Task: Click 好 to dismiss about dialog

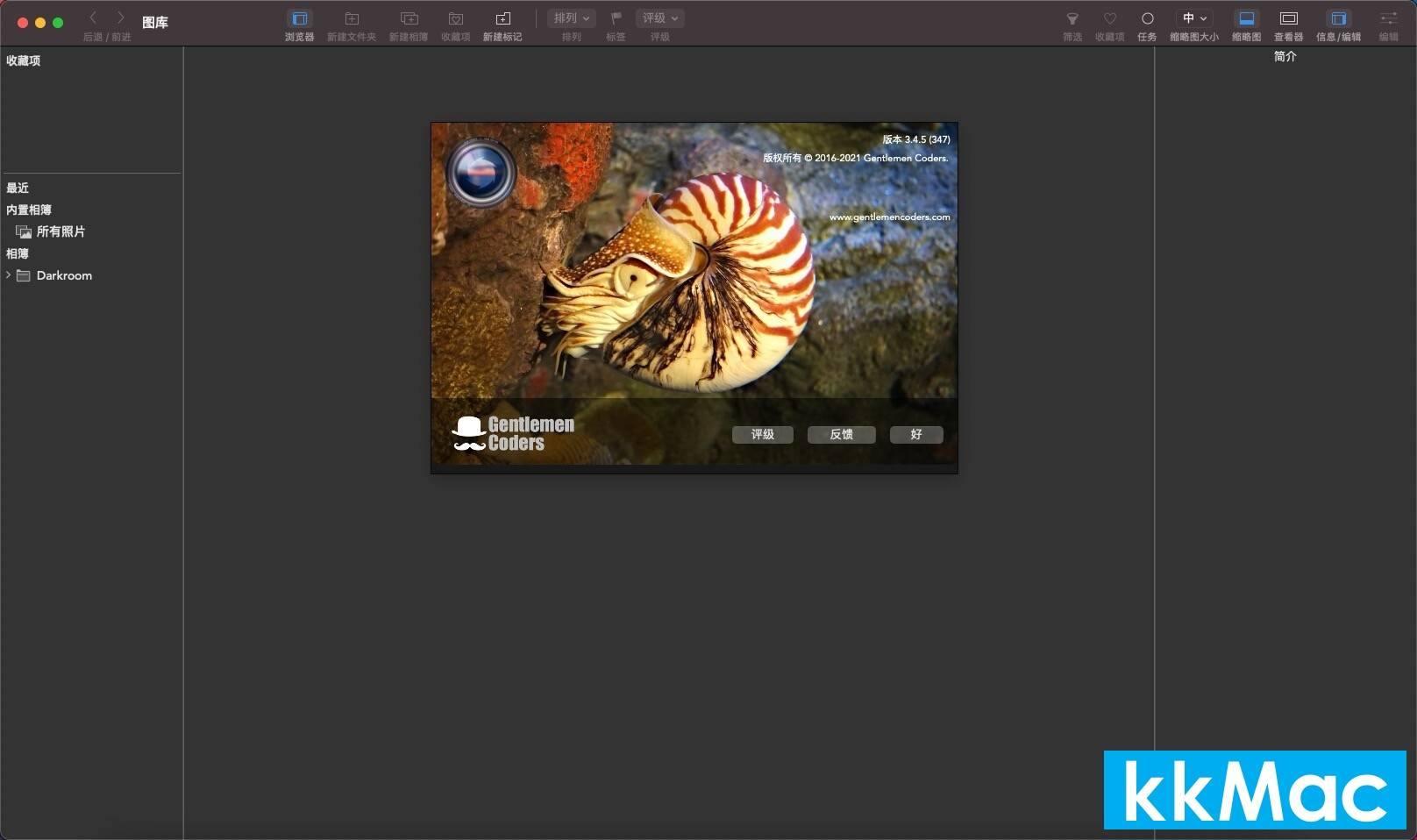Action: tap(916, 434)
